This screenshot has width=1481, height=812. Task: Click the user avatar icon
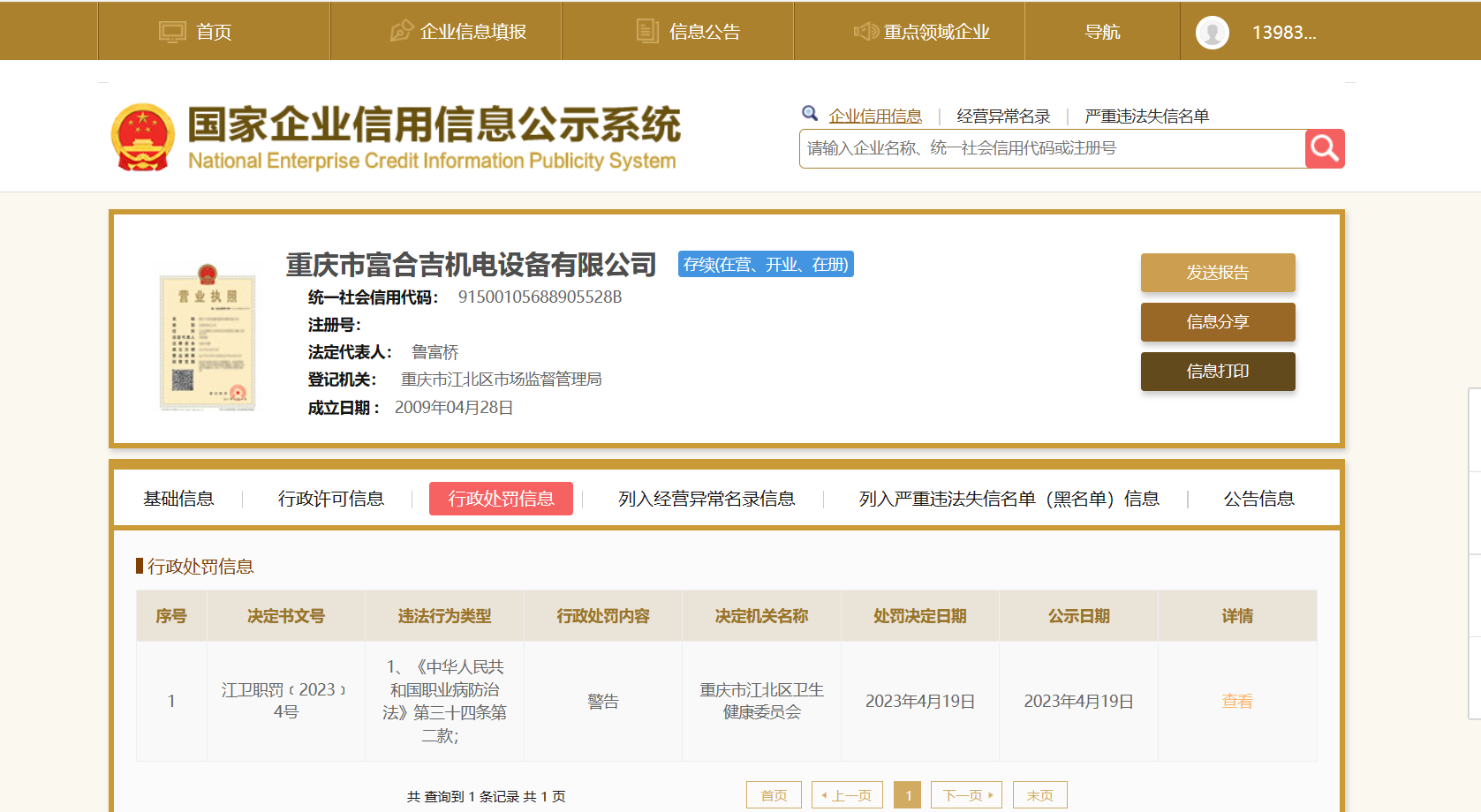1213,33
